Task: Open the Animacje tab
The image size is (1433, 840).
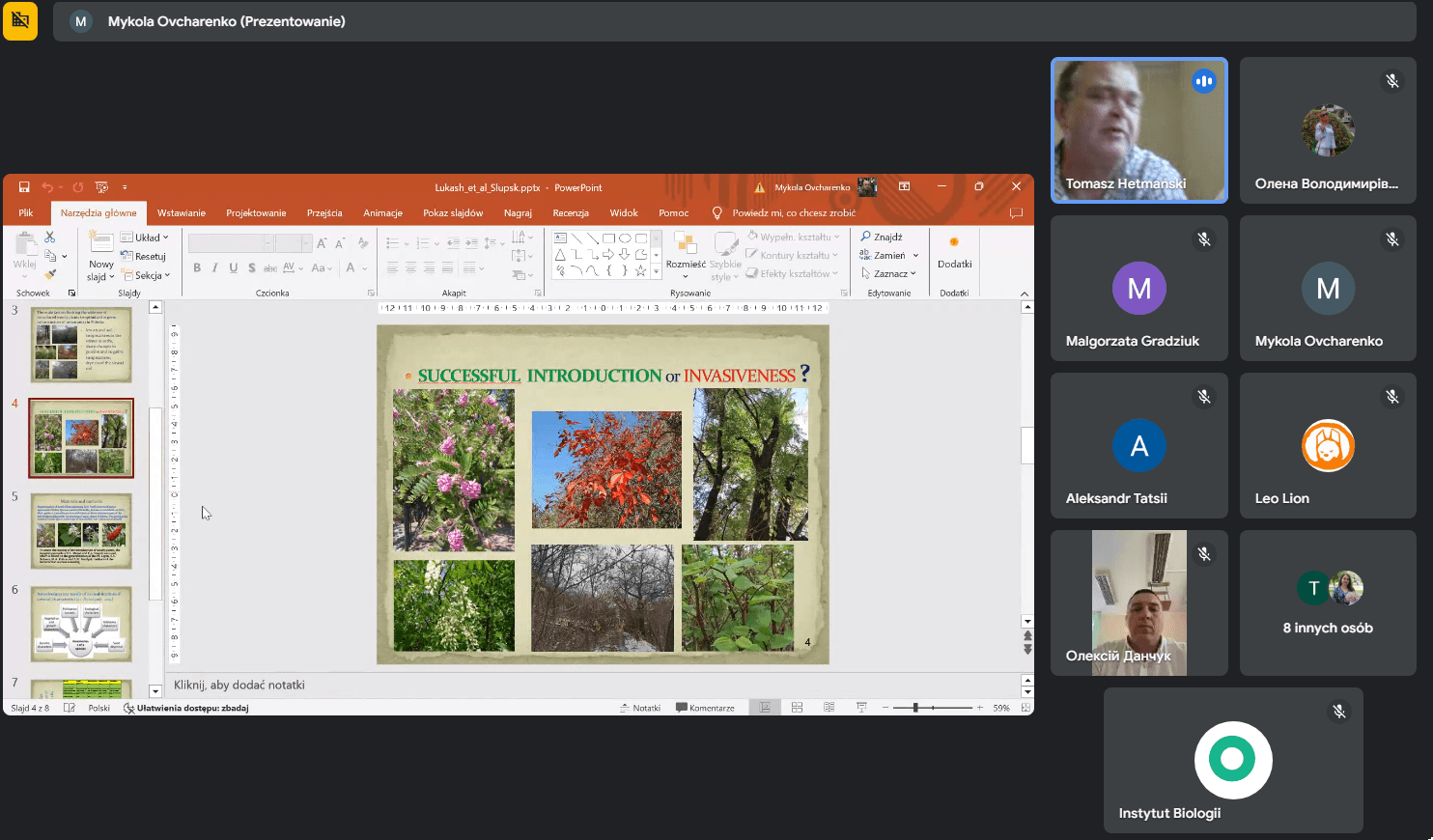Action: pos(382,212)
